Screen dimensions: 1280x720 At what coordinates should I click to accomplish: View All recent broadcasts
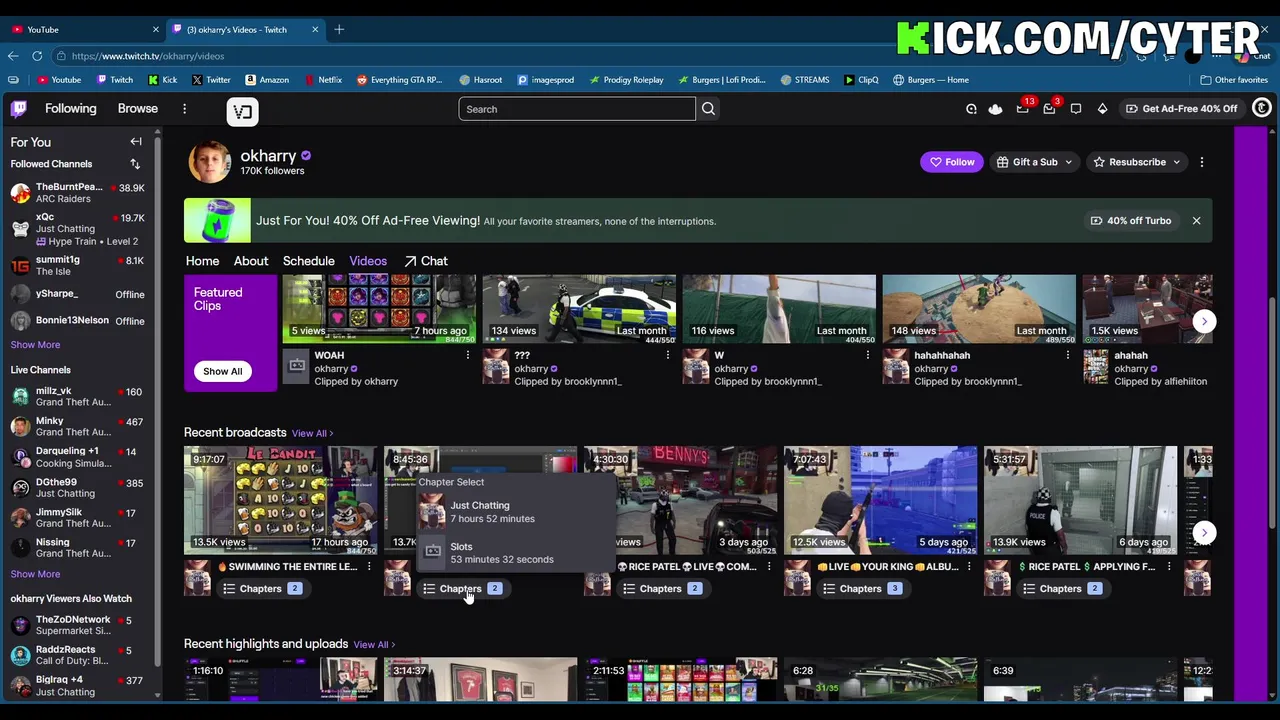click(313, 434)
